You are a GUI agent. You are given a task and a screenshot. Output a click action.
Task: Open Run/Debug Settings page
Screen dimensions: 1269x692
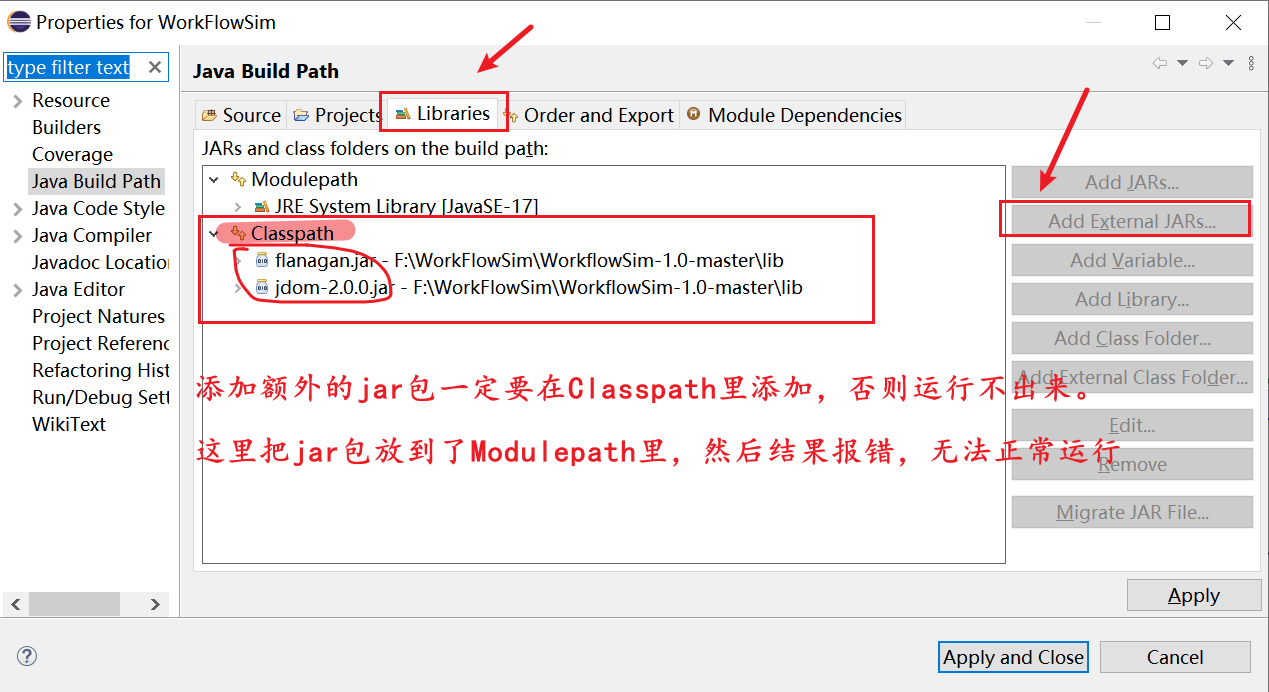[x=100, y=397]
